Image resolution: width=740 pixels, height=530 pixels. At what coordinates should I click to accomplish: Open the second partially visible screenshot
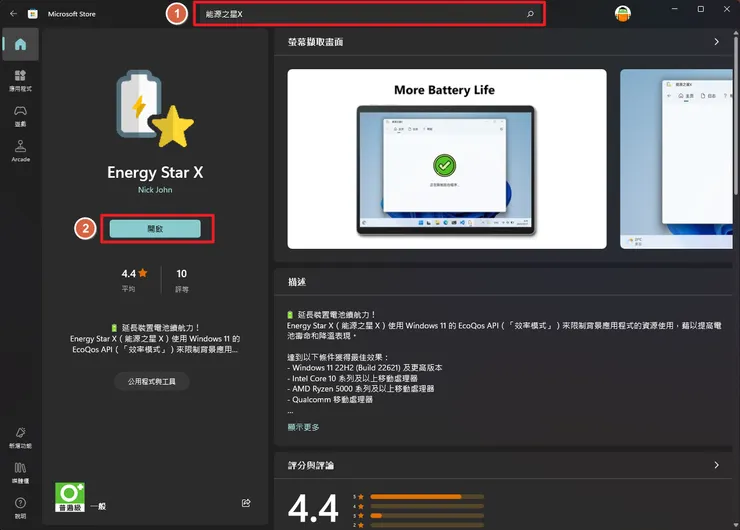676,159
